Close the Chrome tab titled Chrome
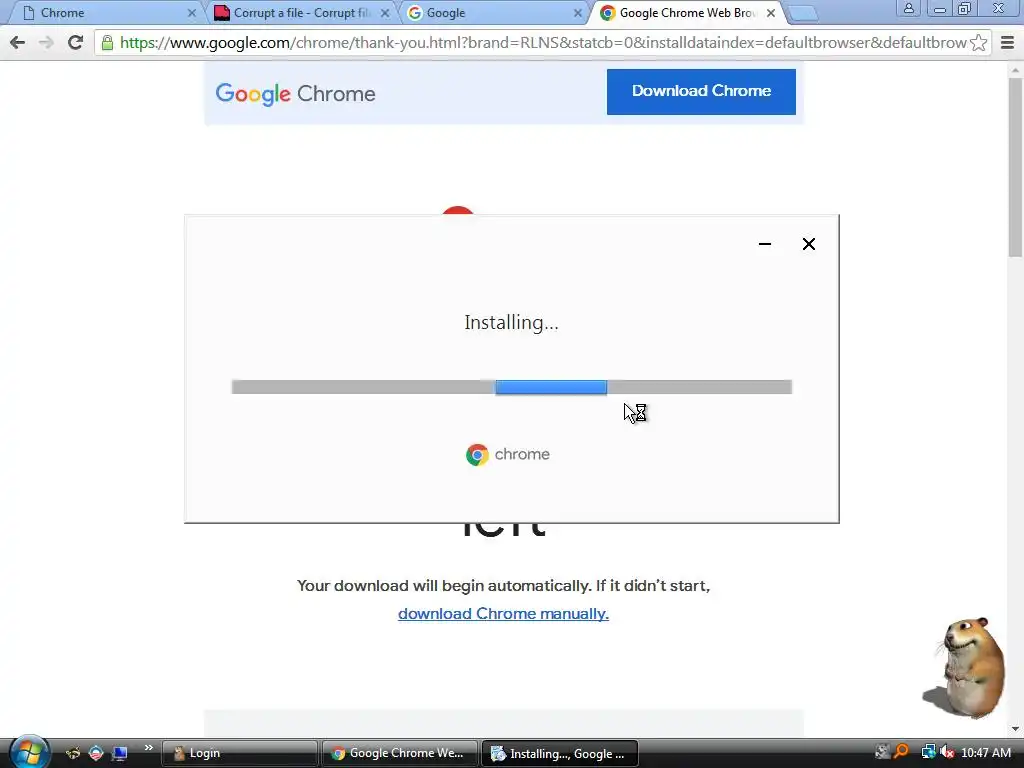The width and height of the screenshot is (1024, 768). 191,13
